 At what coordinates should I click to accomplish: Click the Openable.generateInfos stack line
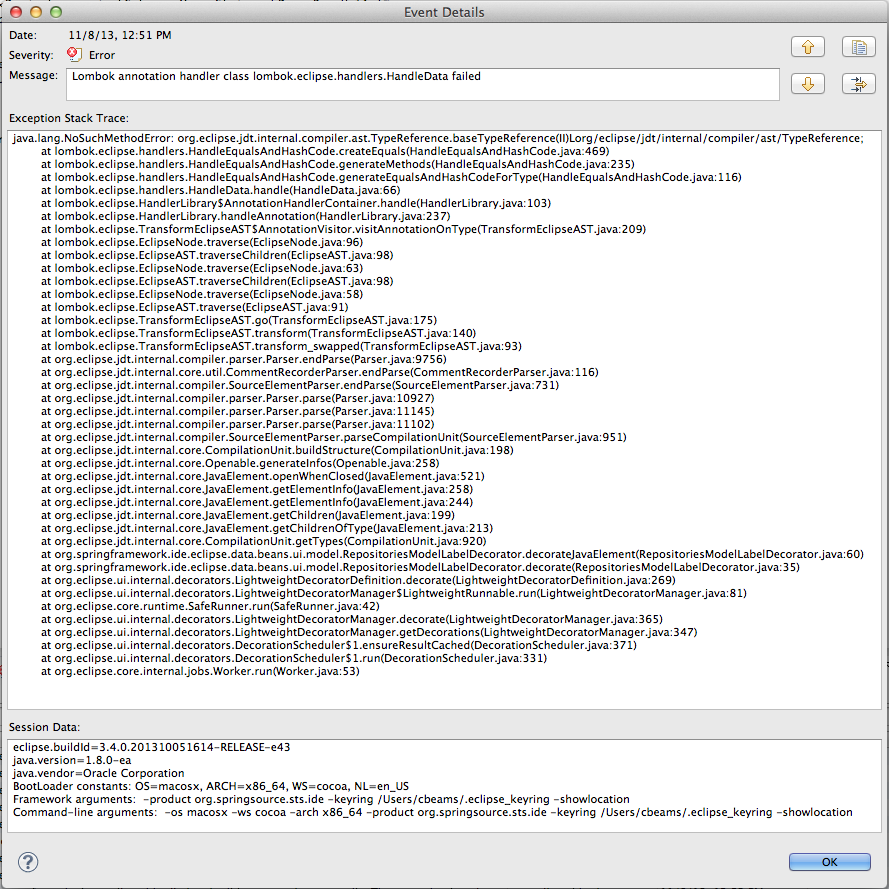click(240, 464)
